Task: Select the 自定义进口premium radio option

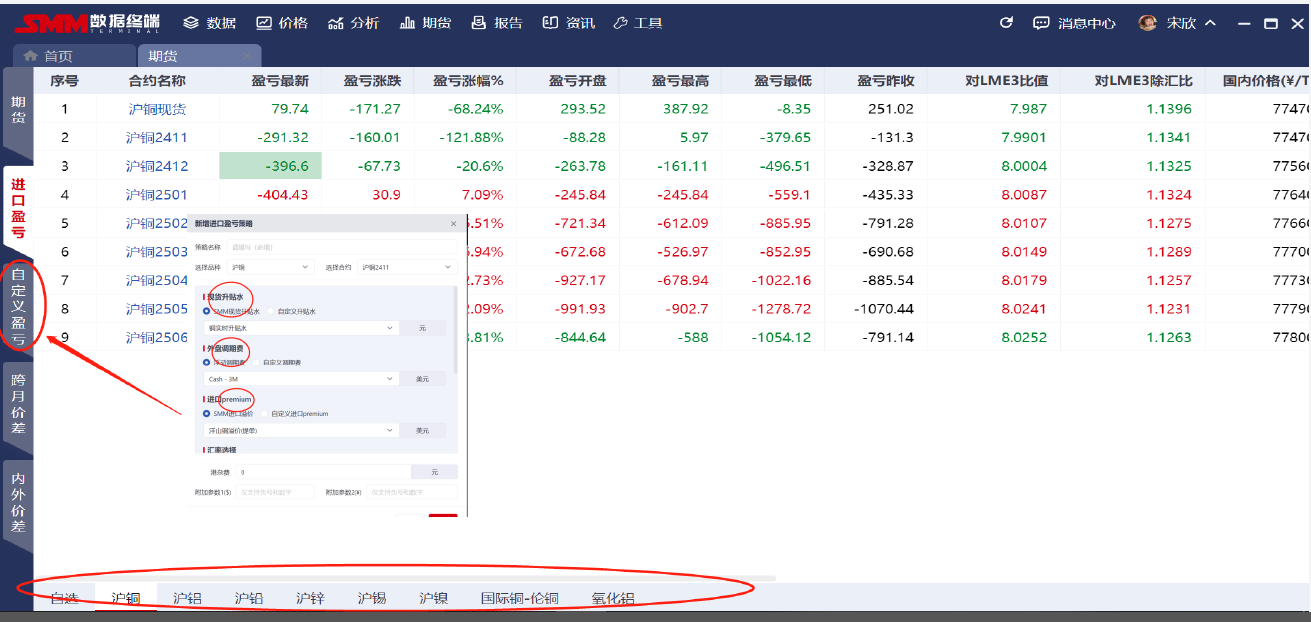Action: coord(265,414)
